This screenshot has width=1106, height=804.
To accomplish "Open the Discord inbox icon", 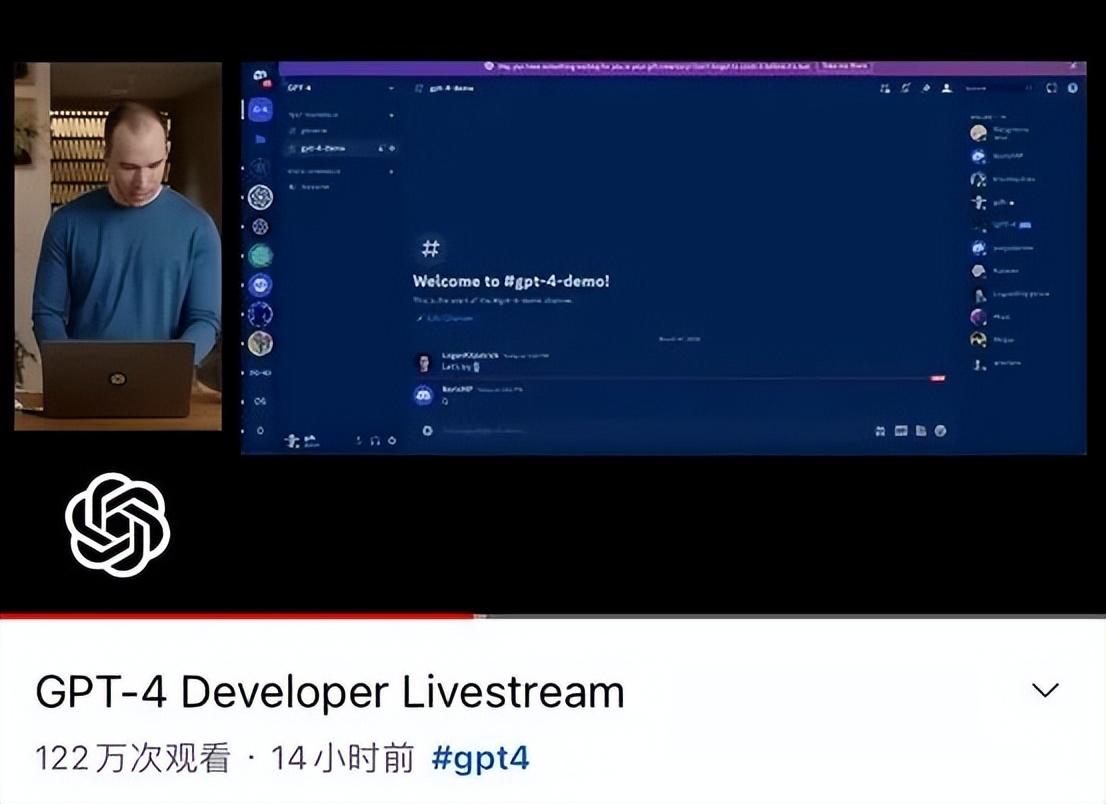I will click(1052, 87).
